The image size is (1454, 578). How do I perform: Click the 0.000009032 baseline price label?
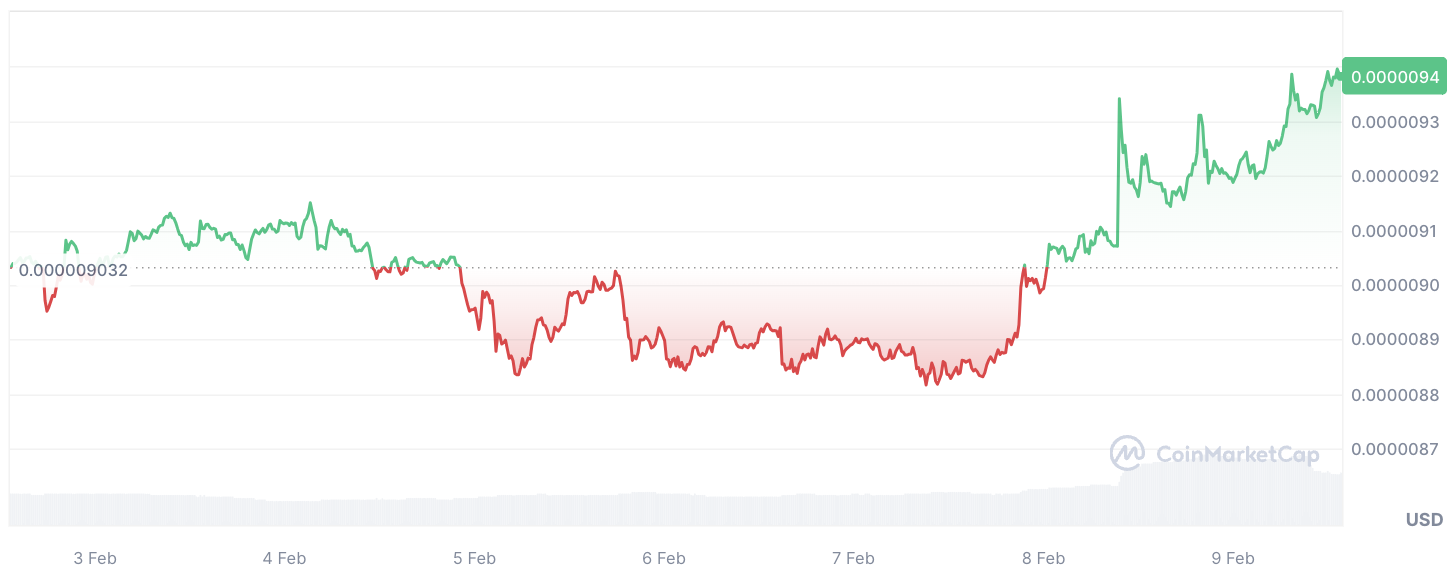coord(73,269)
